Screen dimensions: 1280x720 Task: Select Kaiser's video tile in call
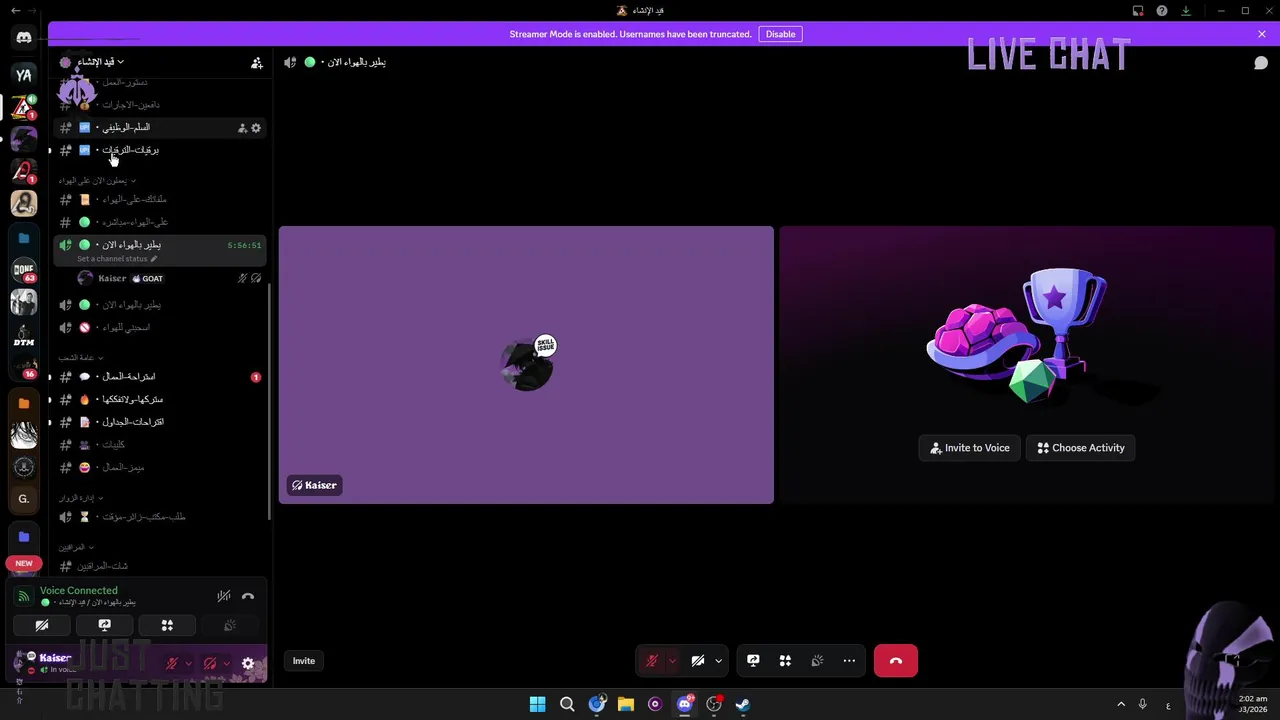point(526,365)
